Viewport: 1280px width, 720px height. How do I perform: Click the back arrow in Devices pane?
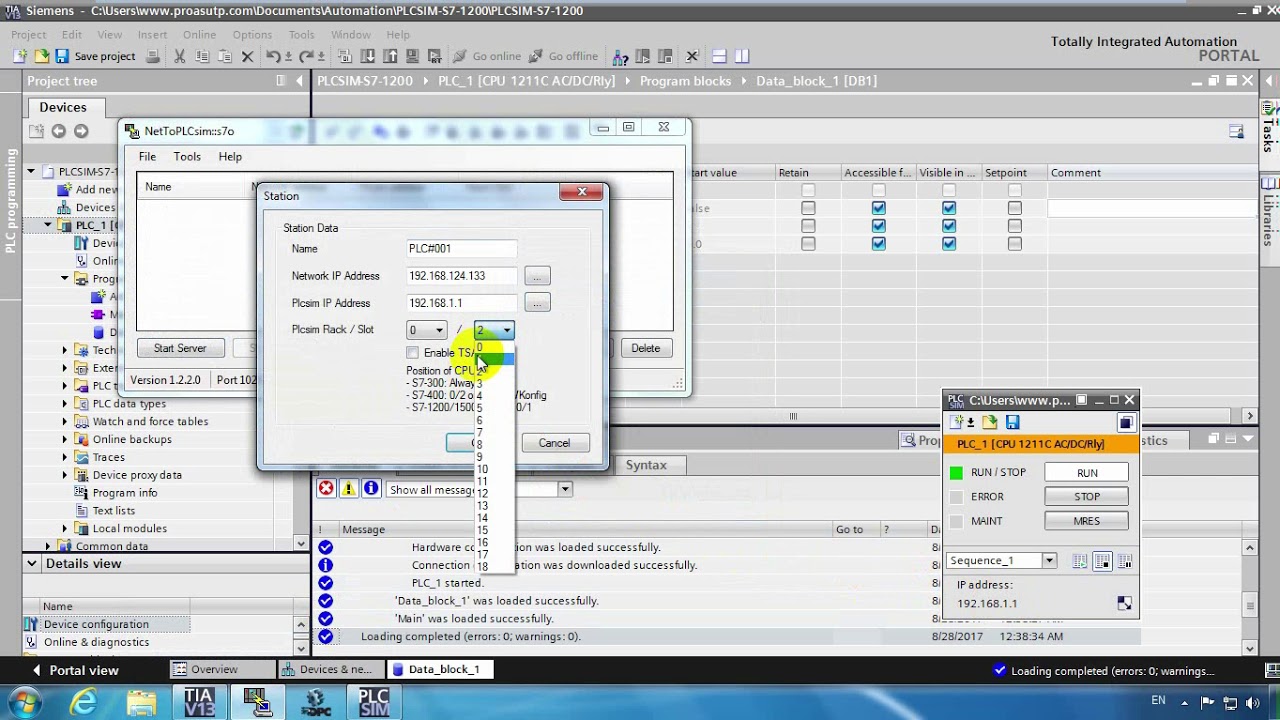click(x=58, y=131)
